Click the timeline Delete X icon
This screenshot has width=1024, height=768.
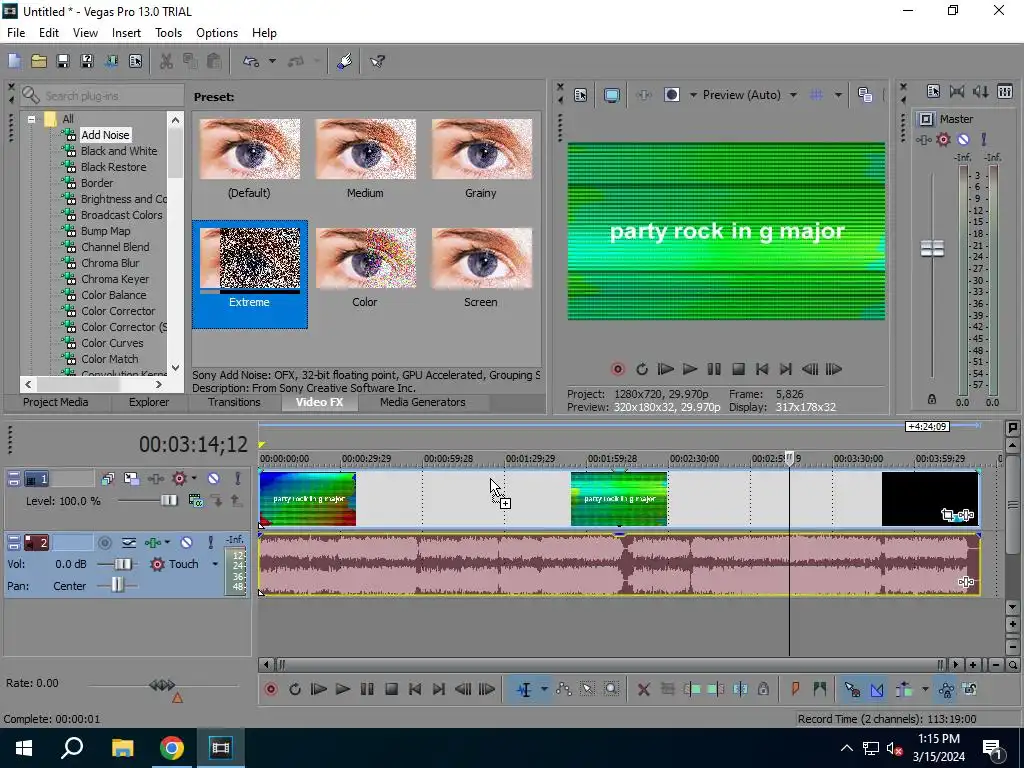pos(643,689)
